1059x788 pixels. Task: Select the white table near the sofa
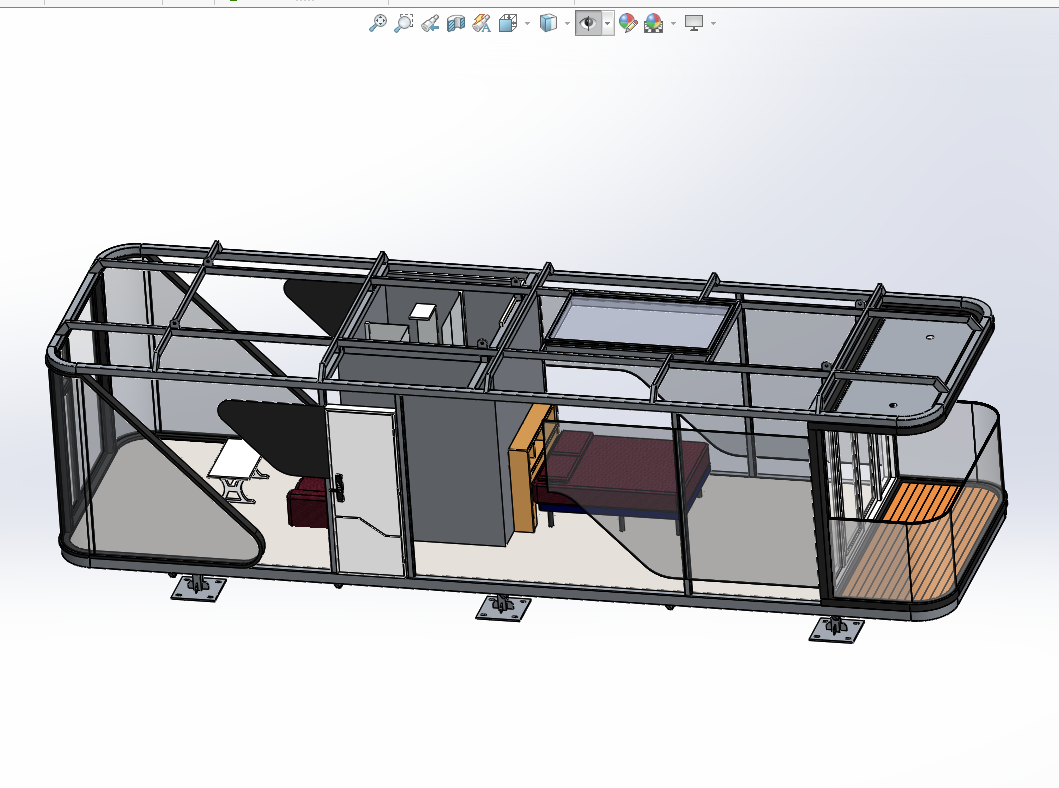pyautogui.click(x=236, y=461)
